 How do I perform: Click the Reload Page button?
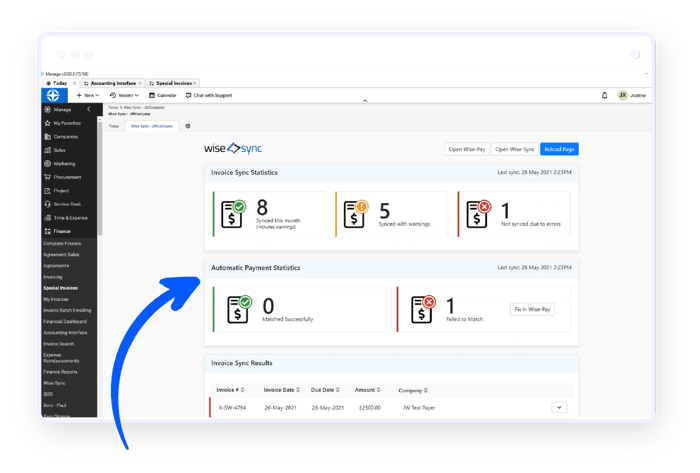pos(559,149)
